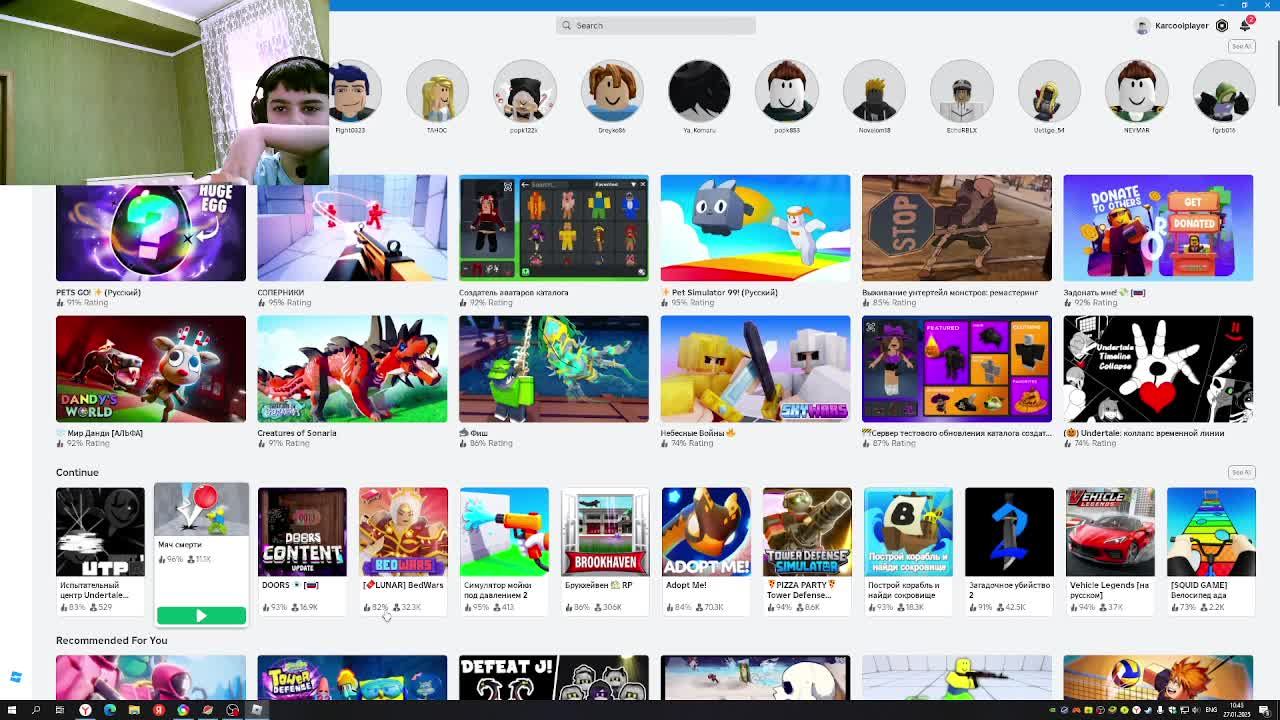Open friend TAHOC avatar
The width and height of the screenshot is (1280, 720).
(437, 91)
